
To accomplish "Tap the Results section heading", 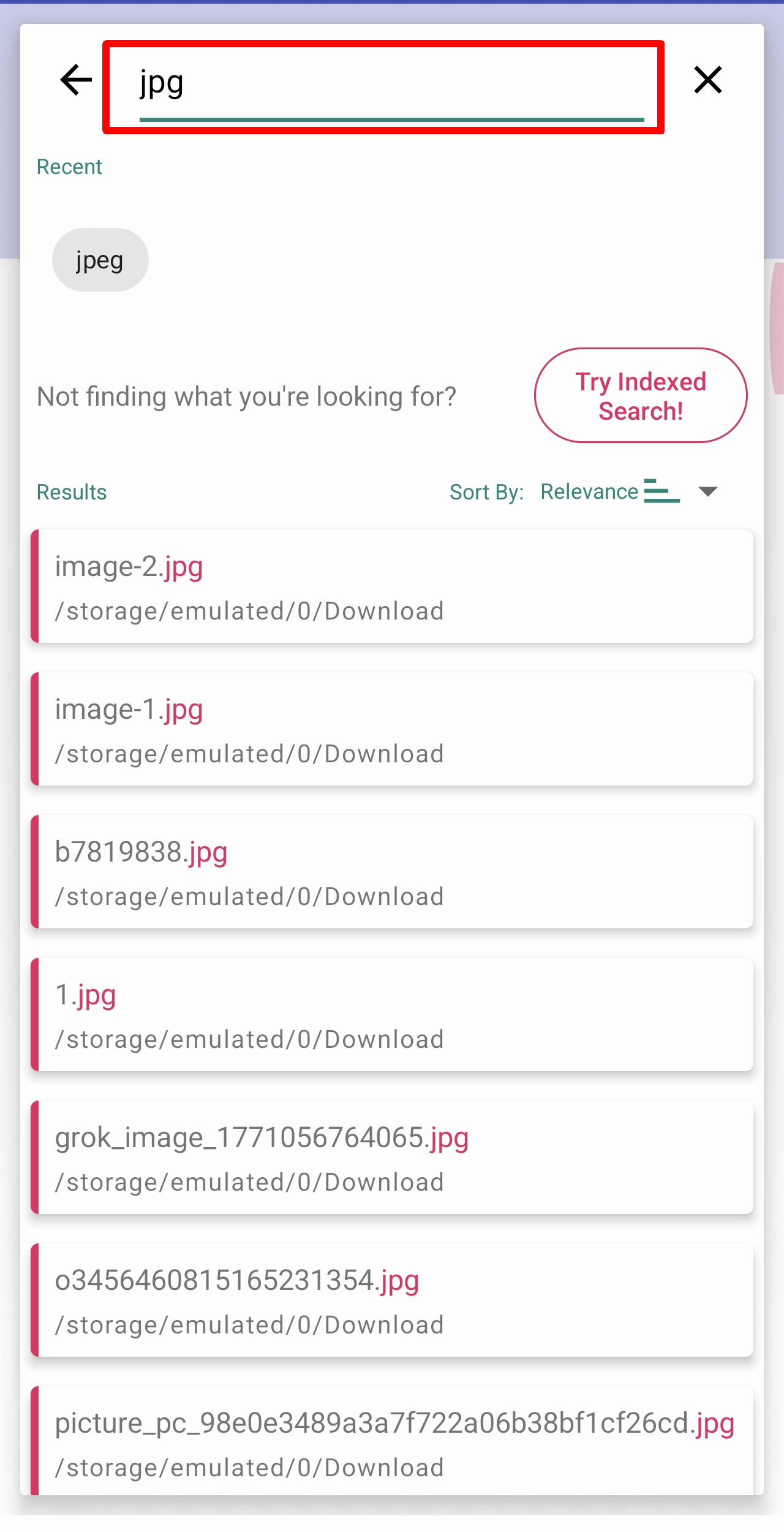I will pyautogui.click(x=72, y=492).
